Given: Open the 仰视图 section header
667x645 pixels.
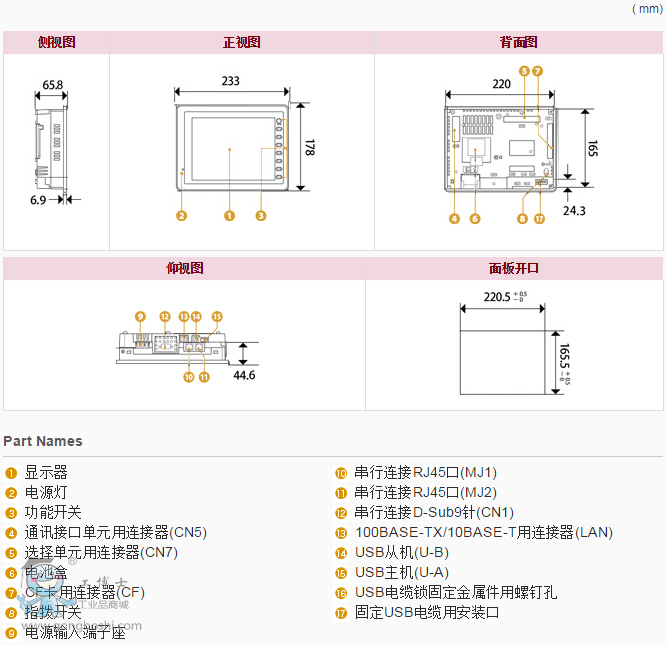Looking at the screenshot, I should pos(184,268).
